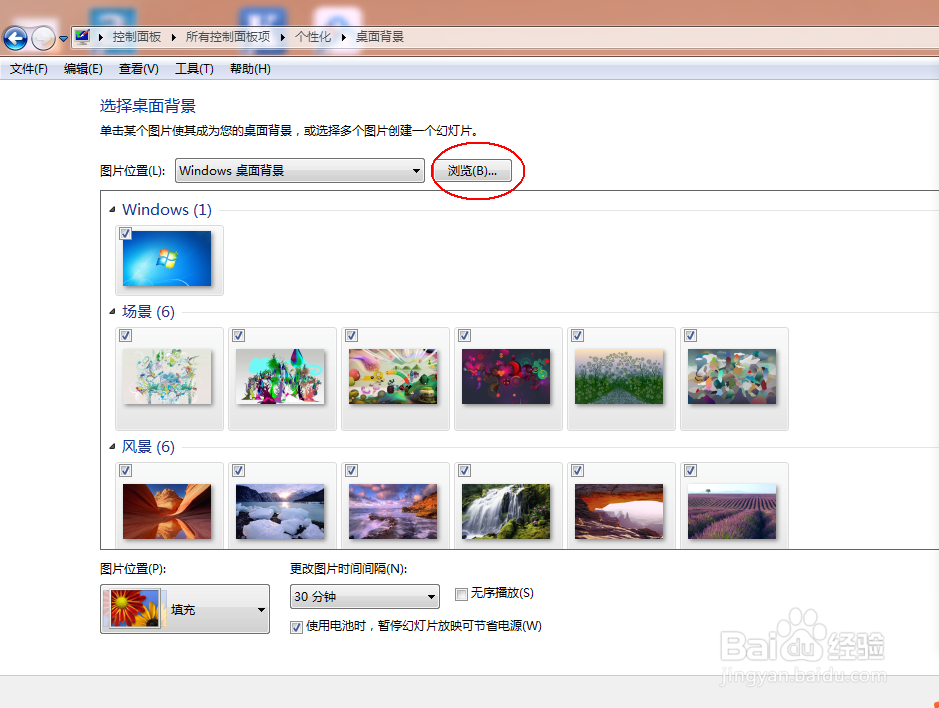Select the colorful cartoon landscape wallpaper
This screenshot has width=939, height=708.
pos(393,377)
